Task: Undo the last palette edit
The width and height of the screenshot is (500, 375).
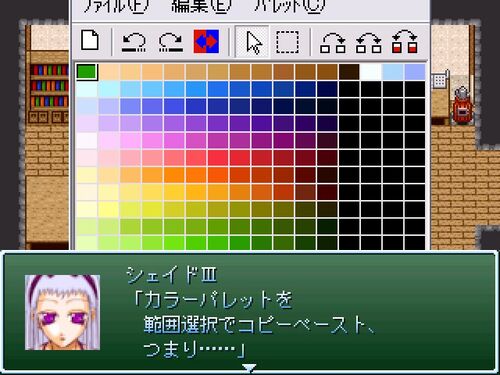Action: [134, 42]
